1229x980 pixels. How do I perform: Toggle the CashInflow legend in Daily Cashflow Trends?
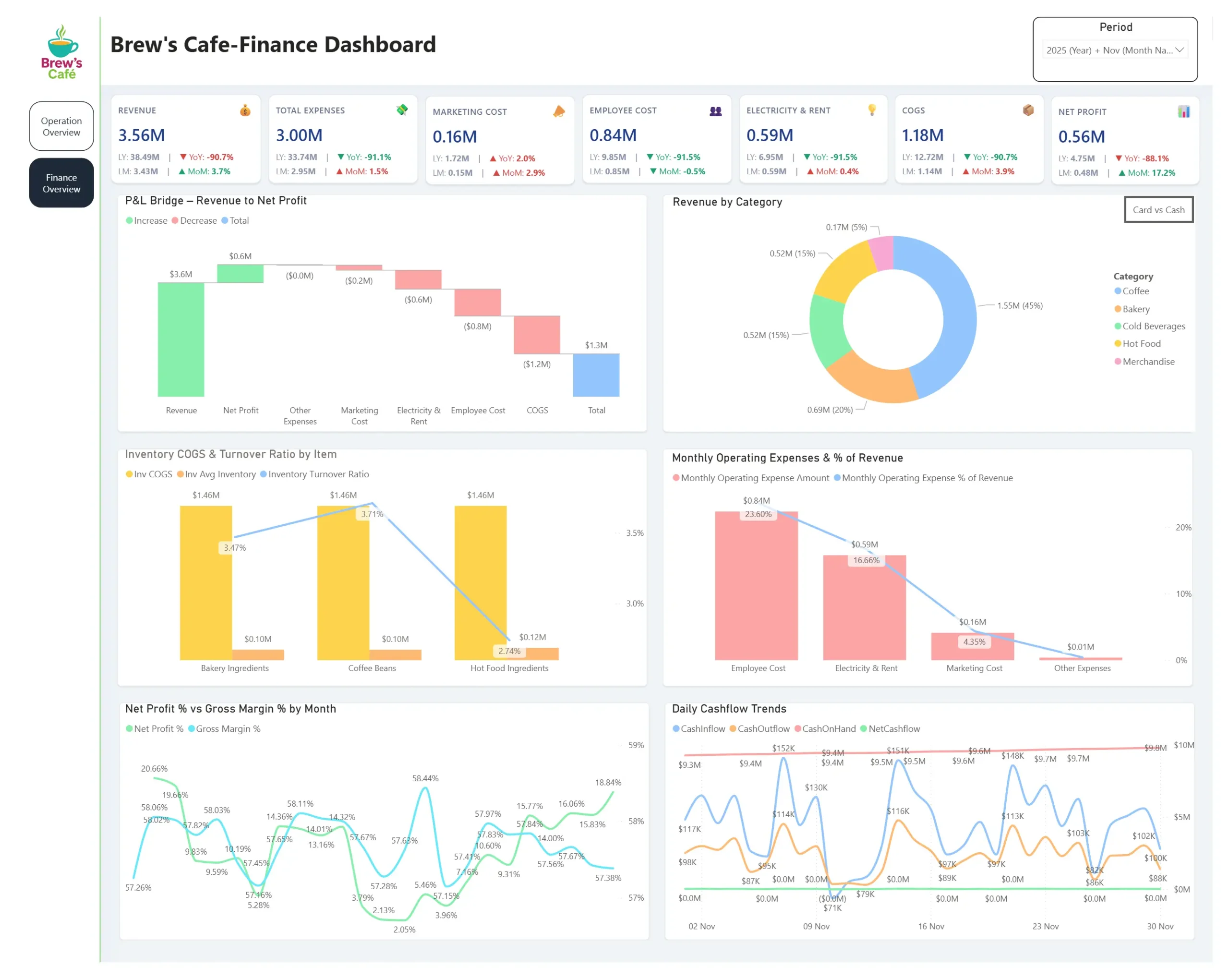point(699,728)
